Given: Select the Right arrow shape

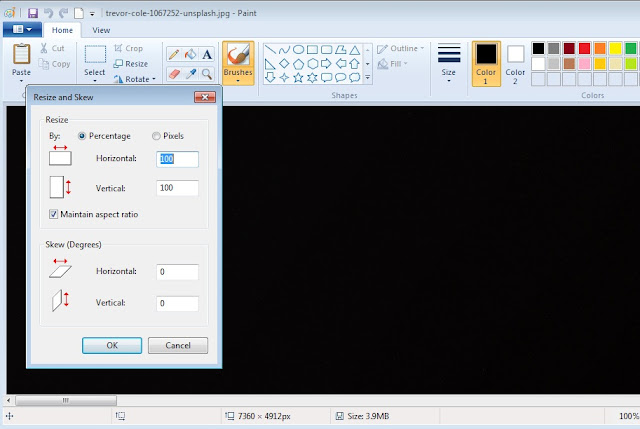Looking at the screenshot, I should (326, 64).
